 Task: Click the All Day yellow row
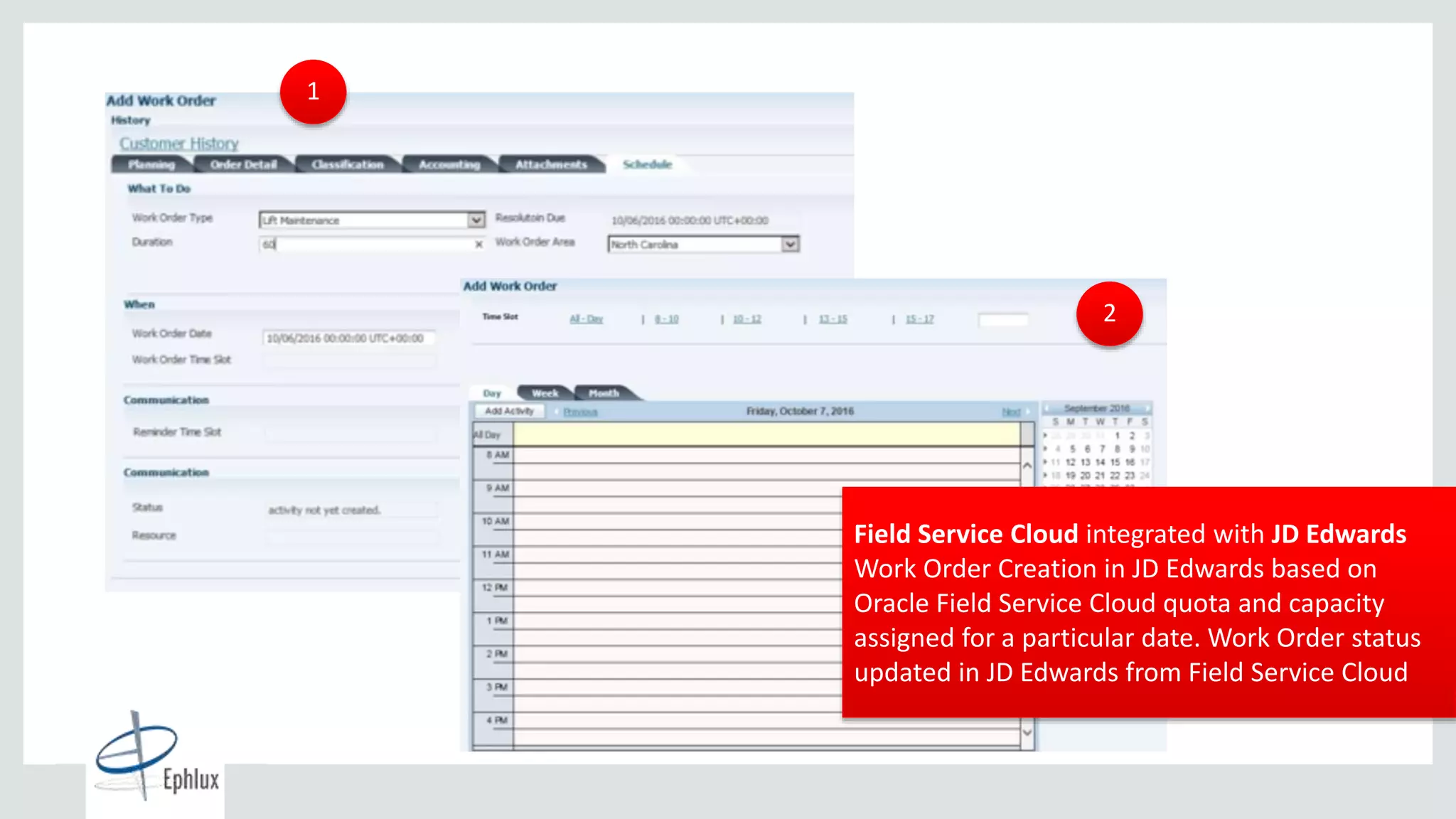(x=766, y=434)
